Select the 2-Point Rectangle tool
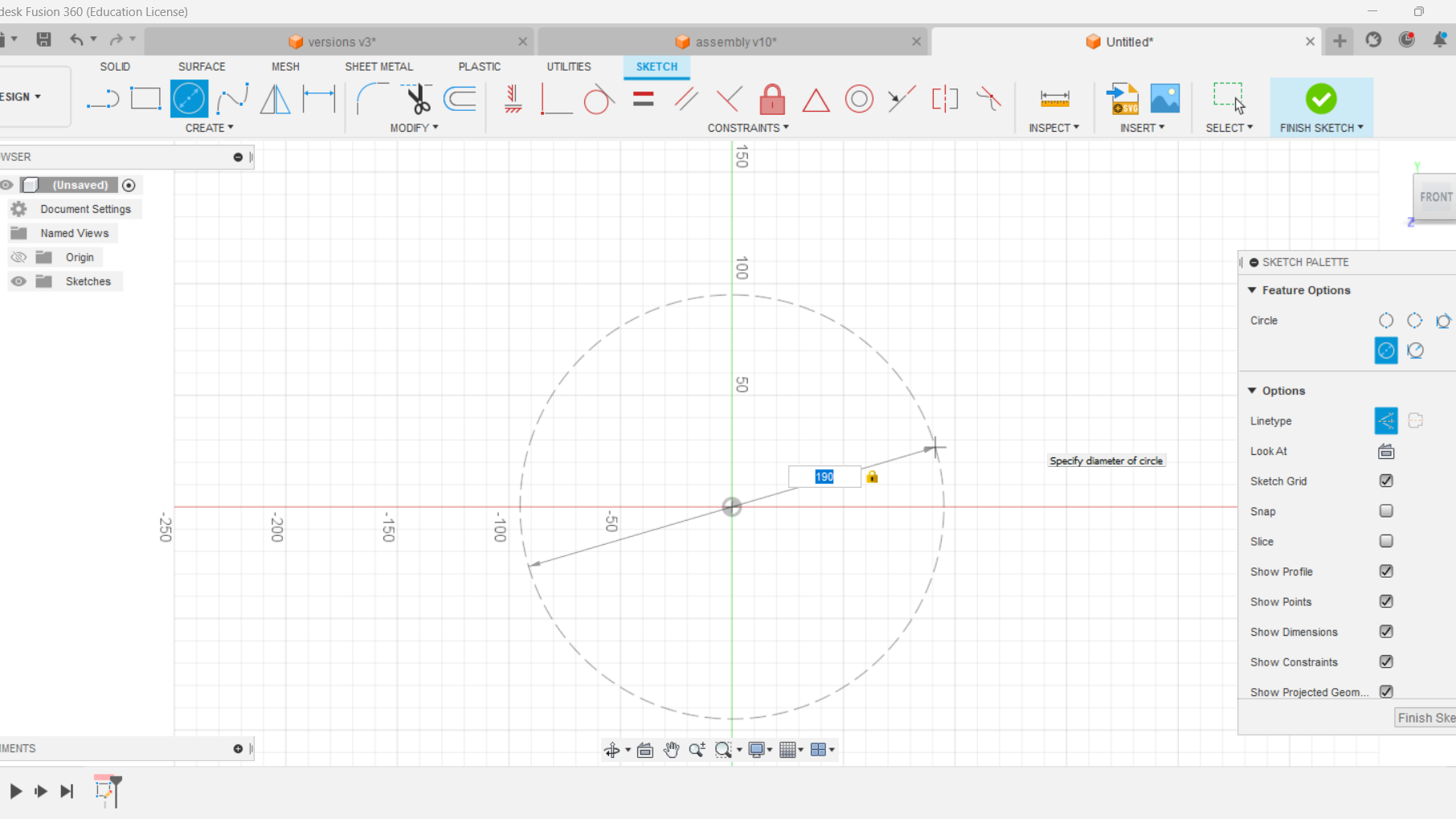1456x819 pixels. [145, 98]
